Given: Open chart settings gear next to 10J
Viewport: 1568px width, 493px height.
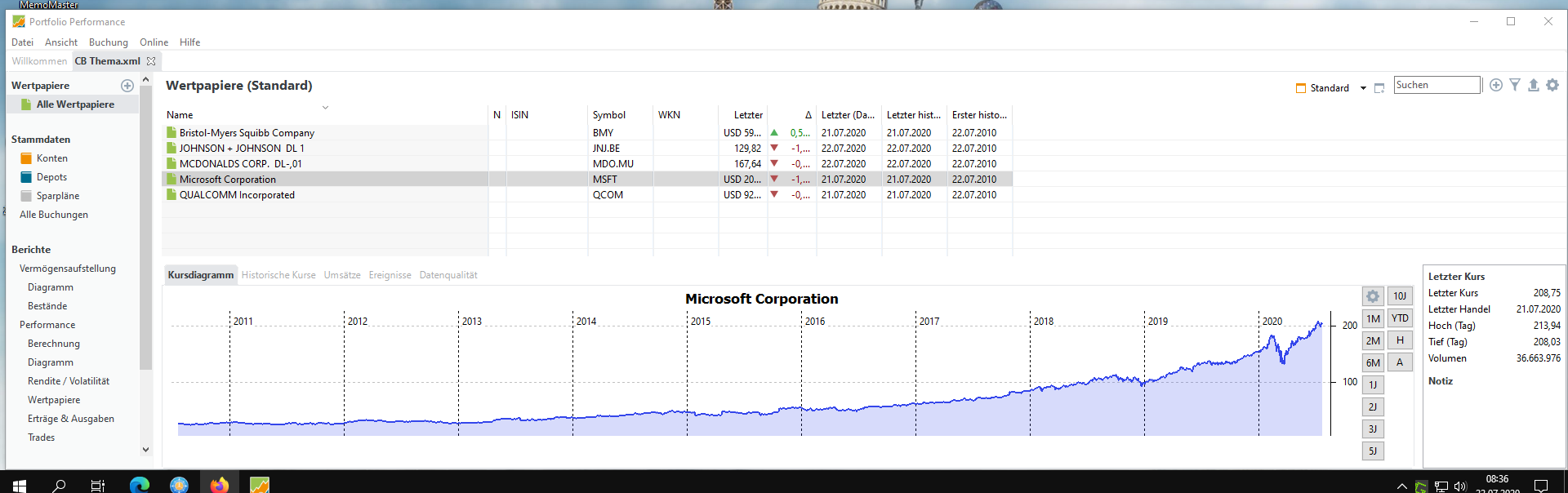Looking at the screenshot, I should 1373,296.
